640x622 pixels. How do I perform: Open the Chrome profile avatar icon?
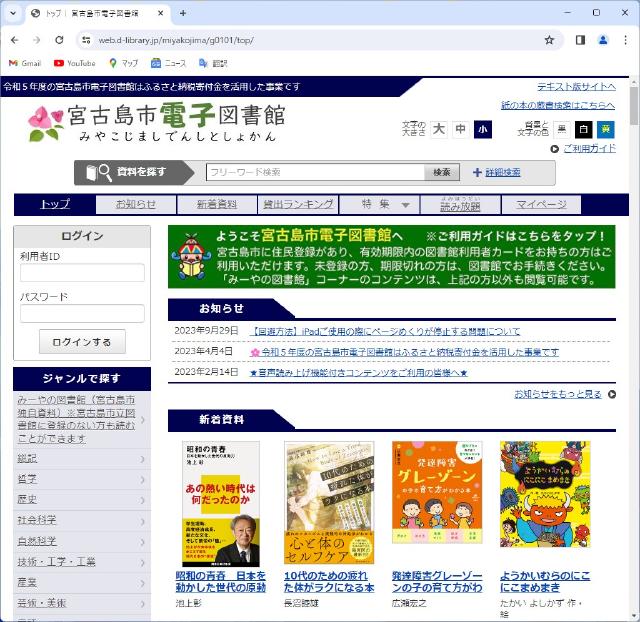pos(603,40)
